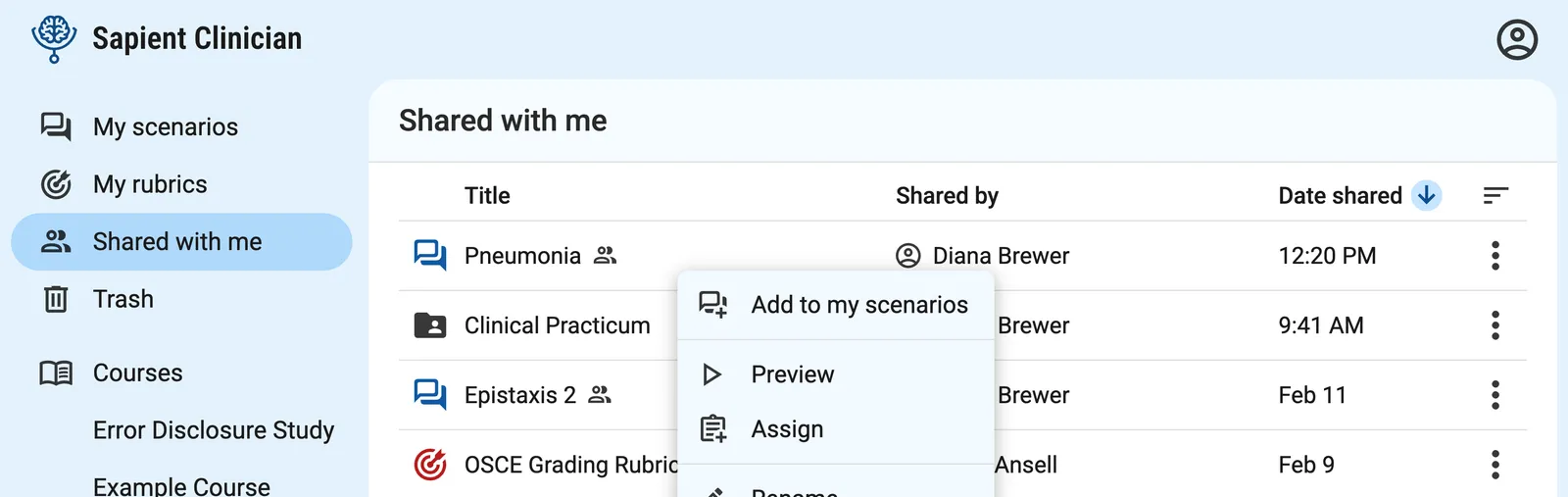Open Error Disclosure Study course

(214, 430)
